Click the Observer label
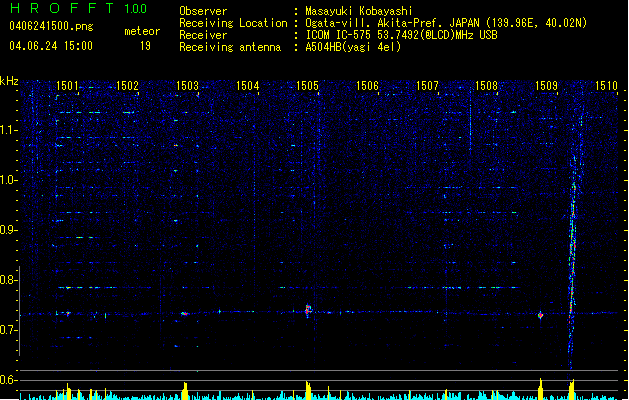The image size is (629, 400). coord(203,11)
